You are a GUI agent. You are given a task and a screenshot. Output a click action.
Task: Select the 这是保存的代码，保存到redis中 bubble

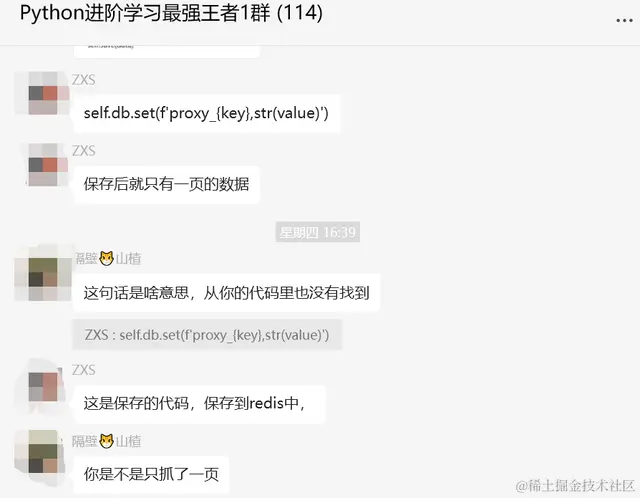point(200,404)
